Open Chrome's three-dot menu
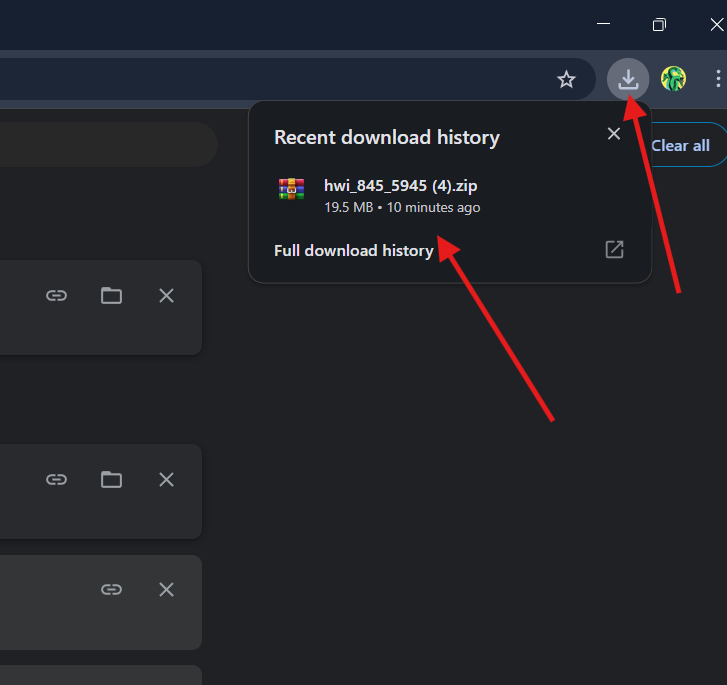Image resolution: width=727 pixels, height=685 pixels. [717, 80]
